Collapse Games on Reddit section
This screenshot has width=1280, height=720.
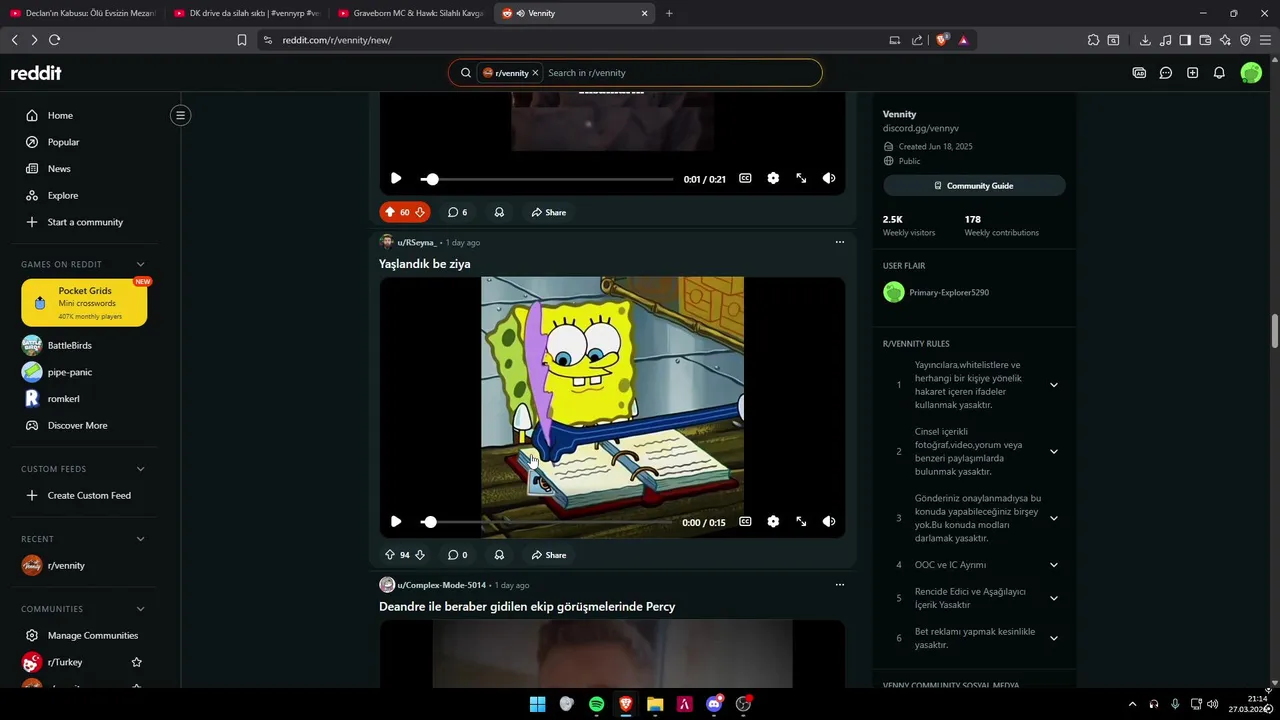click(x=140, y=264)
